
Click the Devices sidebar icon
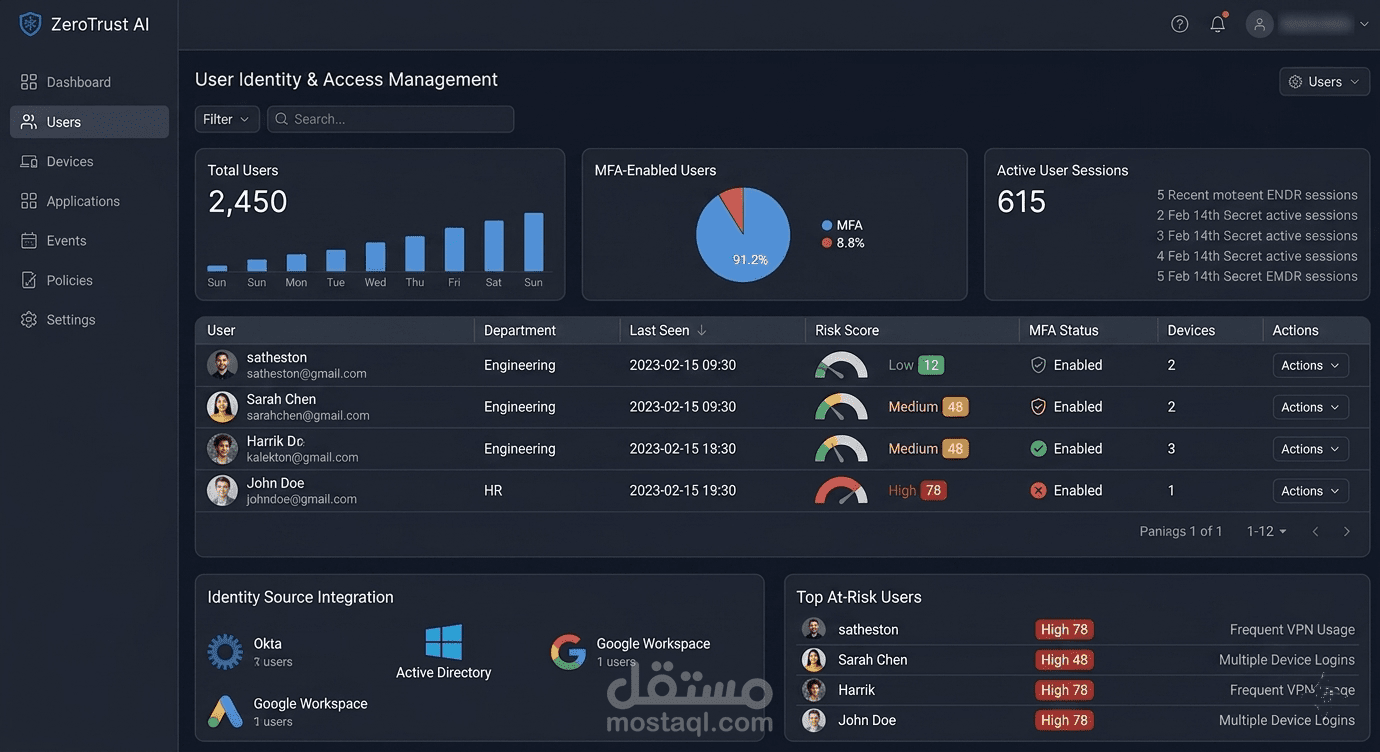point(29,161)
